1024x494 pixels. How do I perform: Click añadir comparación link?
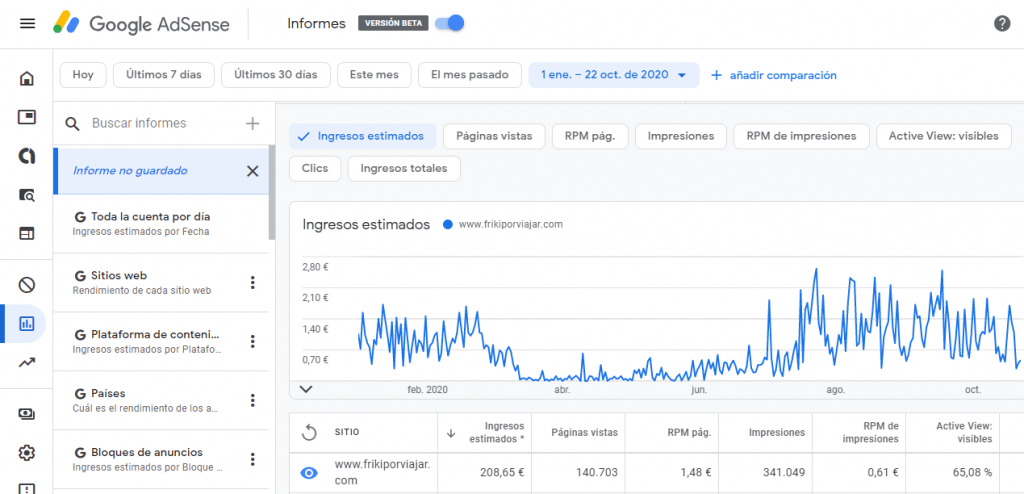point(774,75)
